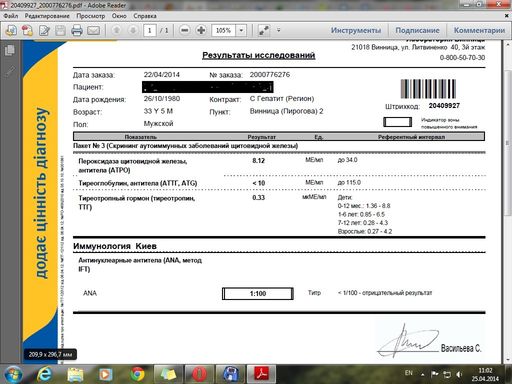Image resolution: width=512 pixels, height=384 pixels.
Task: Open the zoom level dropdown arrow
Action: pos(241,31)
